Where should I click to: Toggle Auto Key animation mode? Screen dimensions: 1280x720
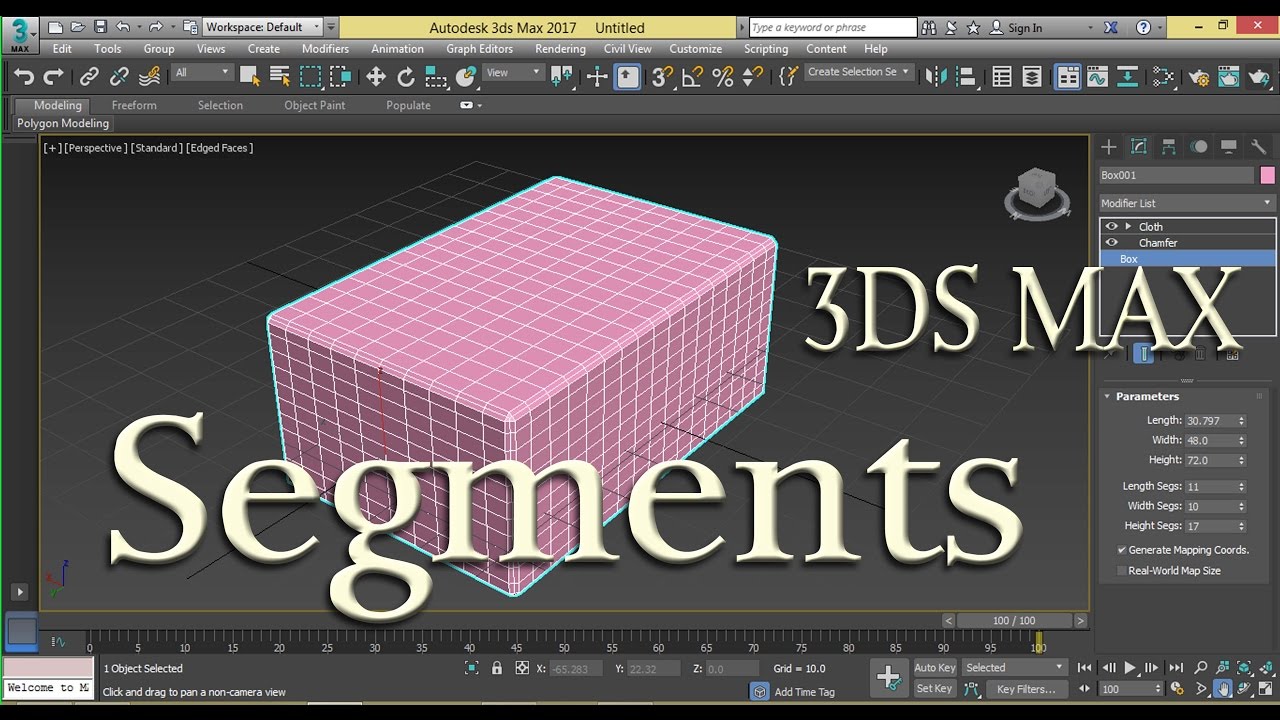(x=935, y=667)
